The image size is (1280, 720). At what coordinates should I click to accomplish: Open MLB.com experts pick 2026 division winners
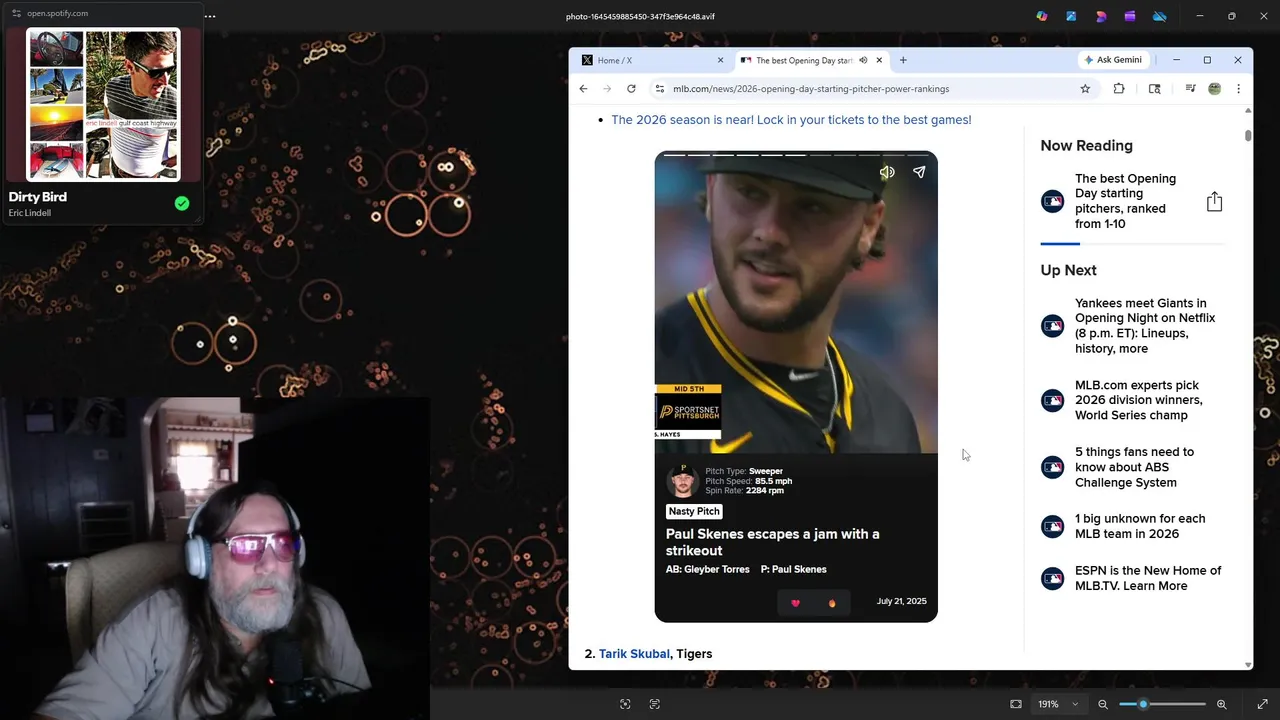point(1139,400)
